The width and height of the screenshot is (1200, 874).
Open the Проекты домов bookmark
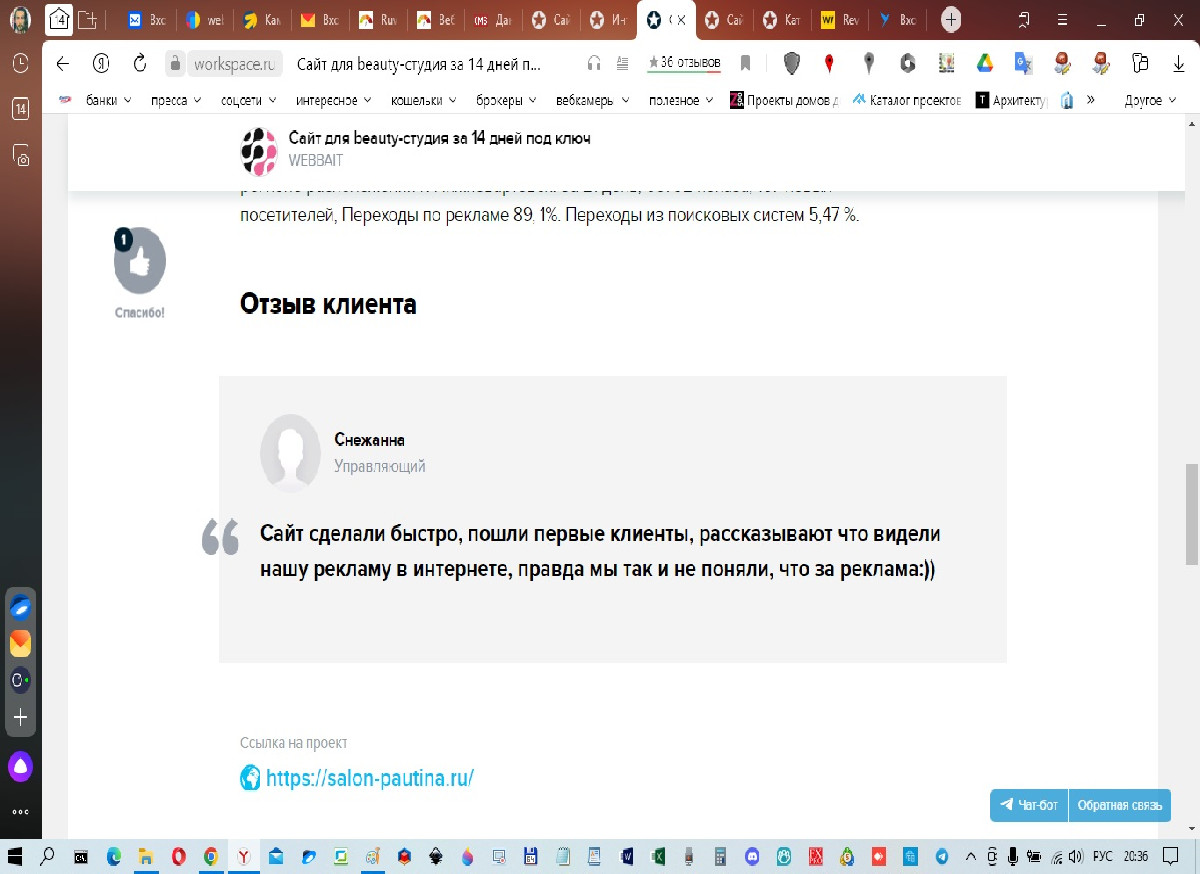point(784,100)
